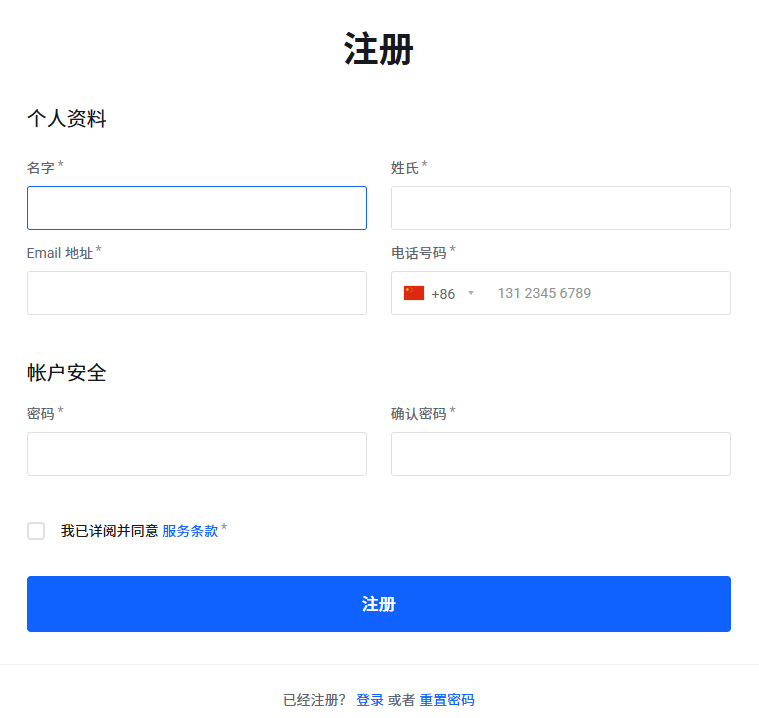This screenshot has height=718, width=759.
Task: Click the 帐户安全 section heading
Action: coord(67,373)
